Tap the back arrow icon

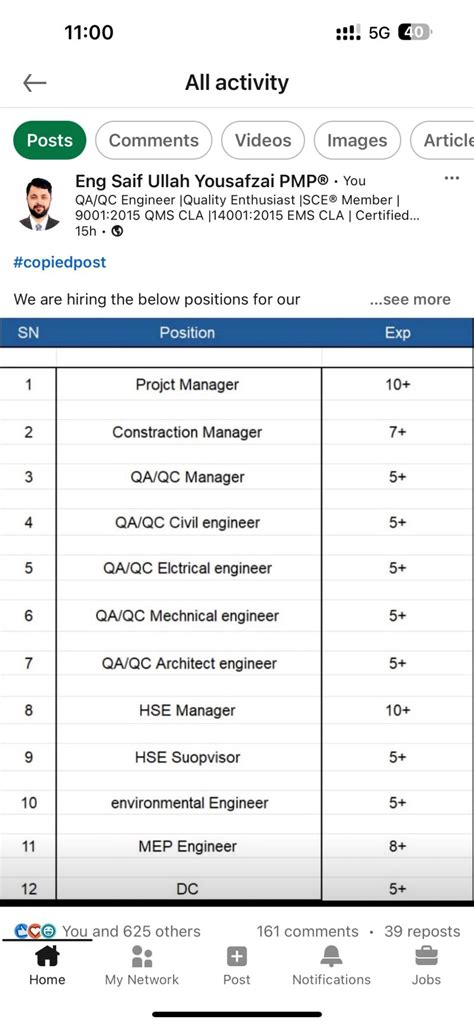[x=34, y=82]
